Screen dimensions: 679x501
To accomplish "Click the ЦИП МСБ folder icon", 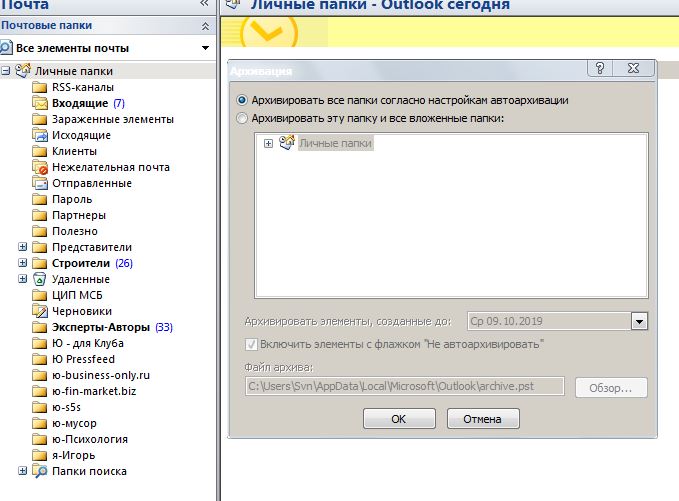I will click(x=39, y=296).
